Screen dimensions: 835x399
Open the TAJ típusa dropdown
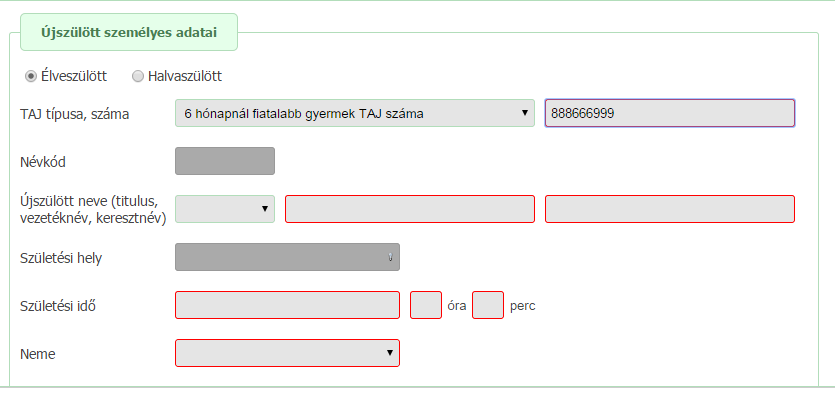pos(355,113)
